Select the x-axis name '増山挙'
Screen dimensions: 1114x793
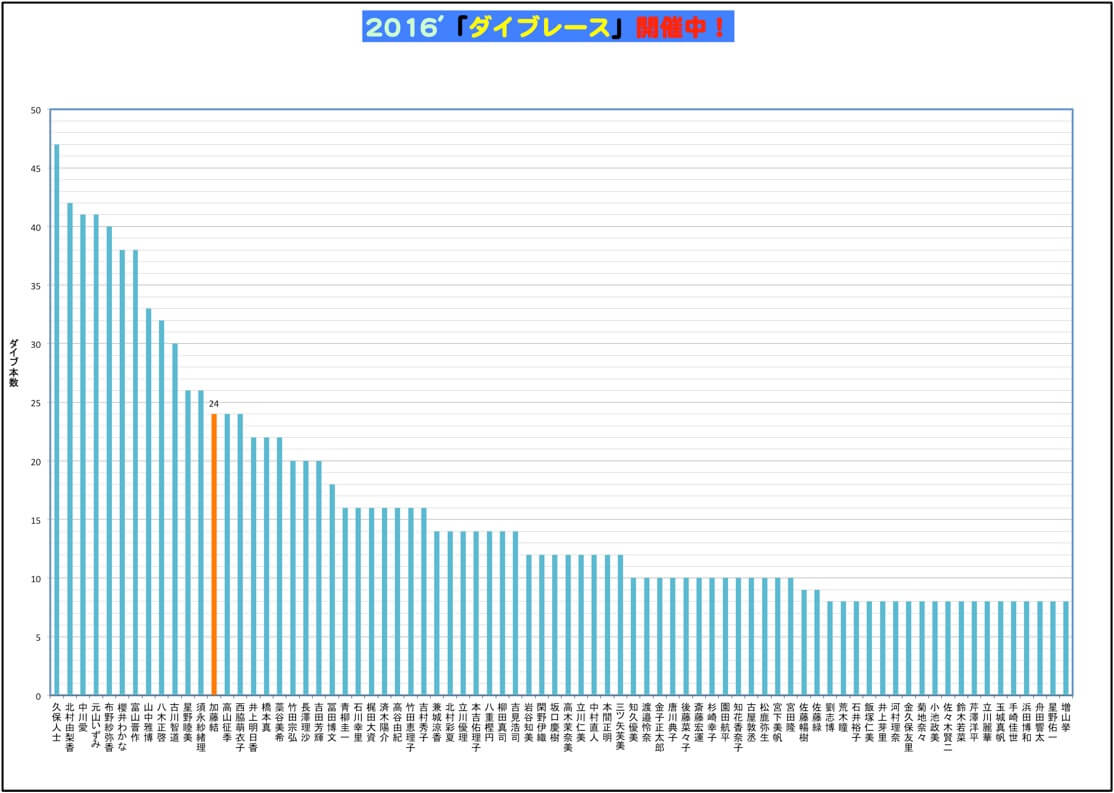pos(1066,716)
